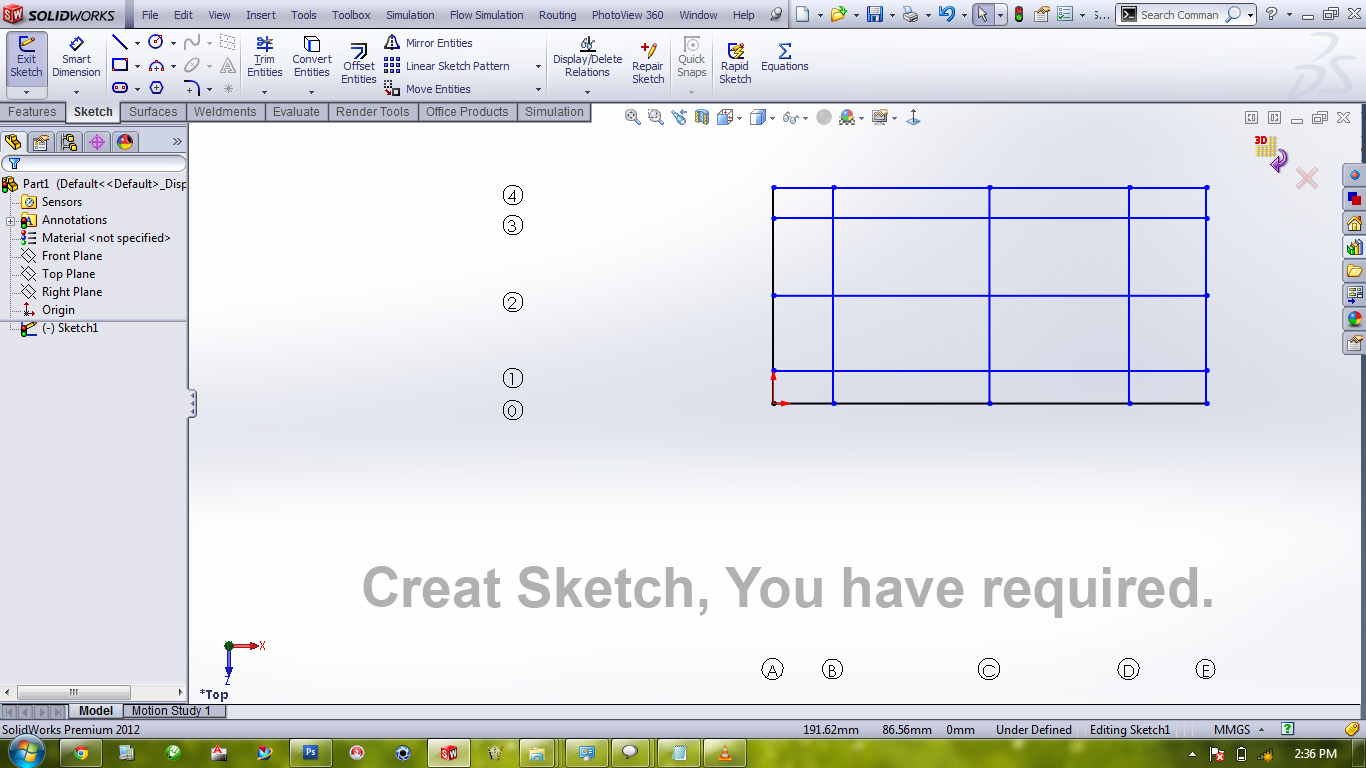
Task: Click the Linear Sketch Pattern button
Action: [459, 66]
